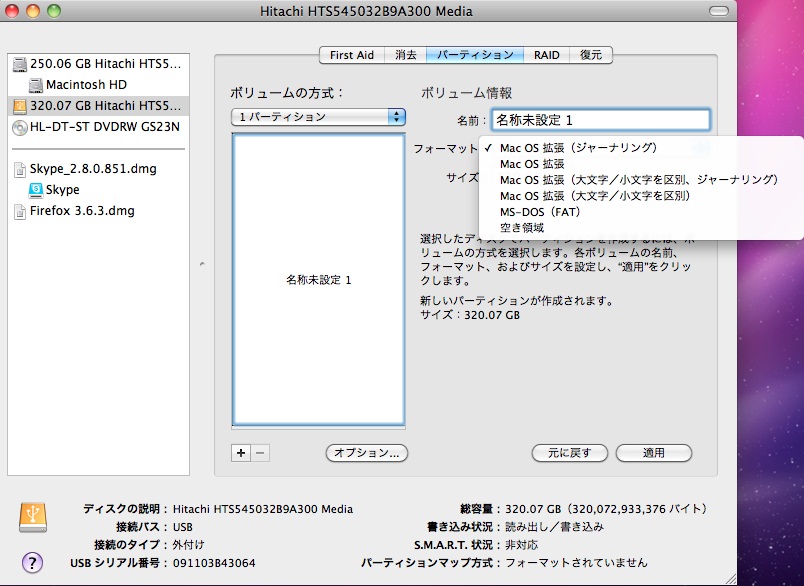804x586 pixels.
Task: Click S.M.A.R.T. status value 非対応
Action: pyautogui.click(x=521, y=545)
